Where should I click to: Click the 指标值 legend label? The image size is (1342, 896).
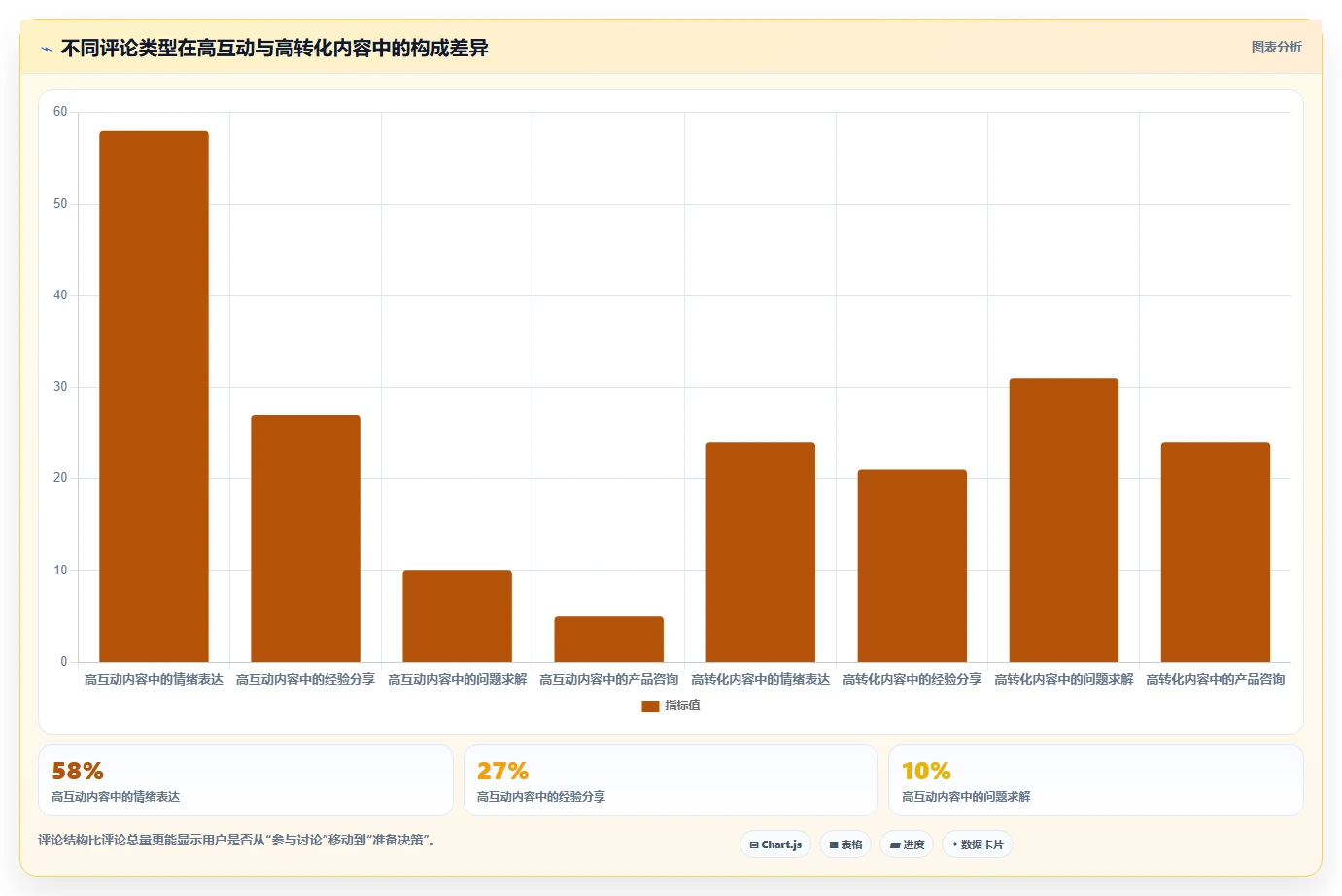click(x=682, y=706)
